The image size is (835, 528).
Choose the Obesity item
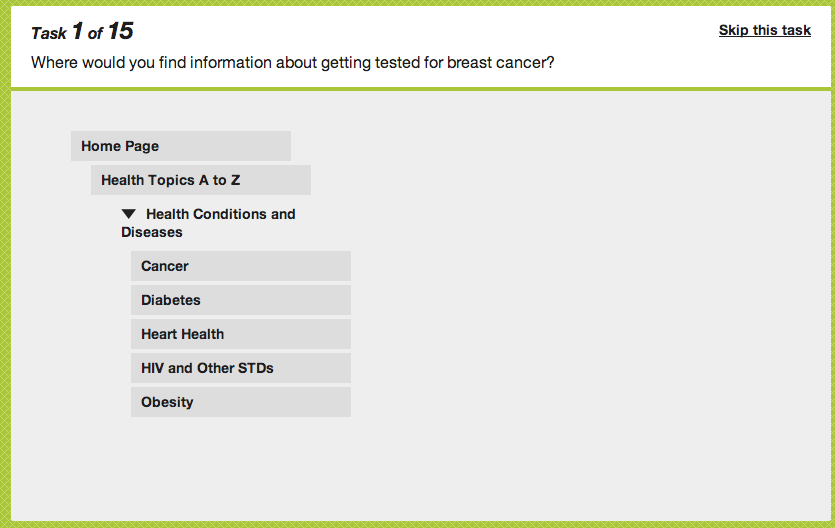240,402
